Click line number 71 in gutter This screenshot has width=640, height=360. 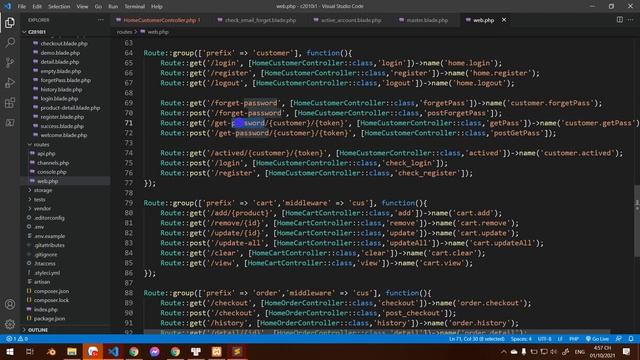[129, 123]
